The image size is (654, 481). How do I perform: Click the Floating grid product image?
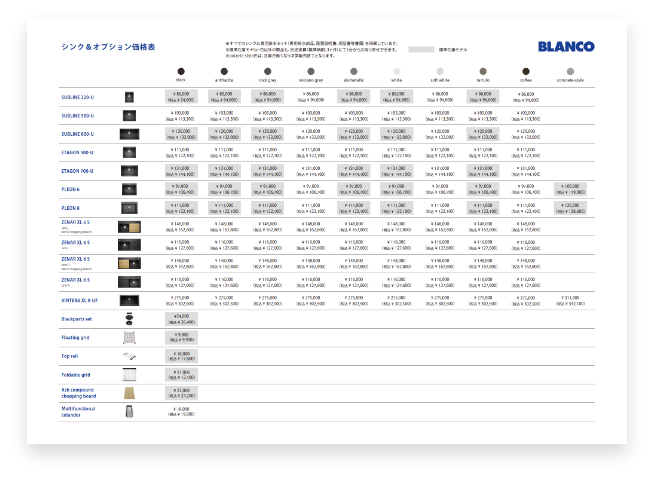click(129, 337)
